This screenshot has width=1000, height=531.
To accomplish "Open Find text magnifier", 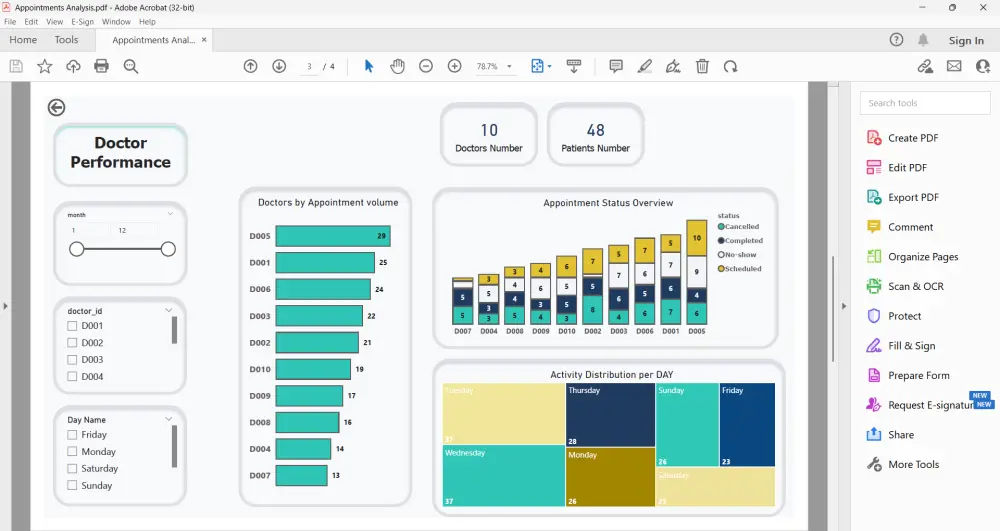I will 131,66.
